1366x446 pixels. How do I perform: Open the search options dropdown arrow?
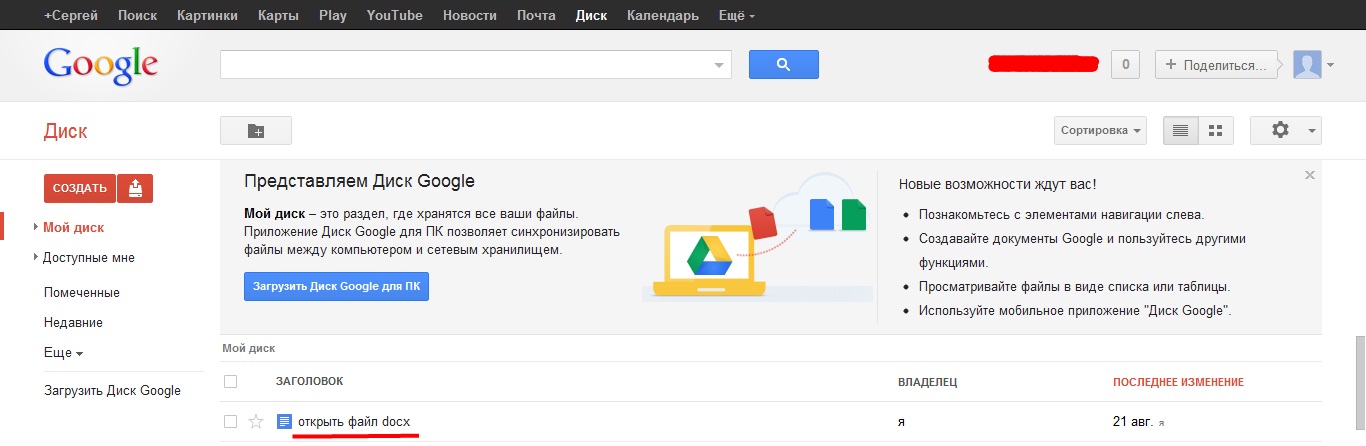(718, 65)
